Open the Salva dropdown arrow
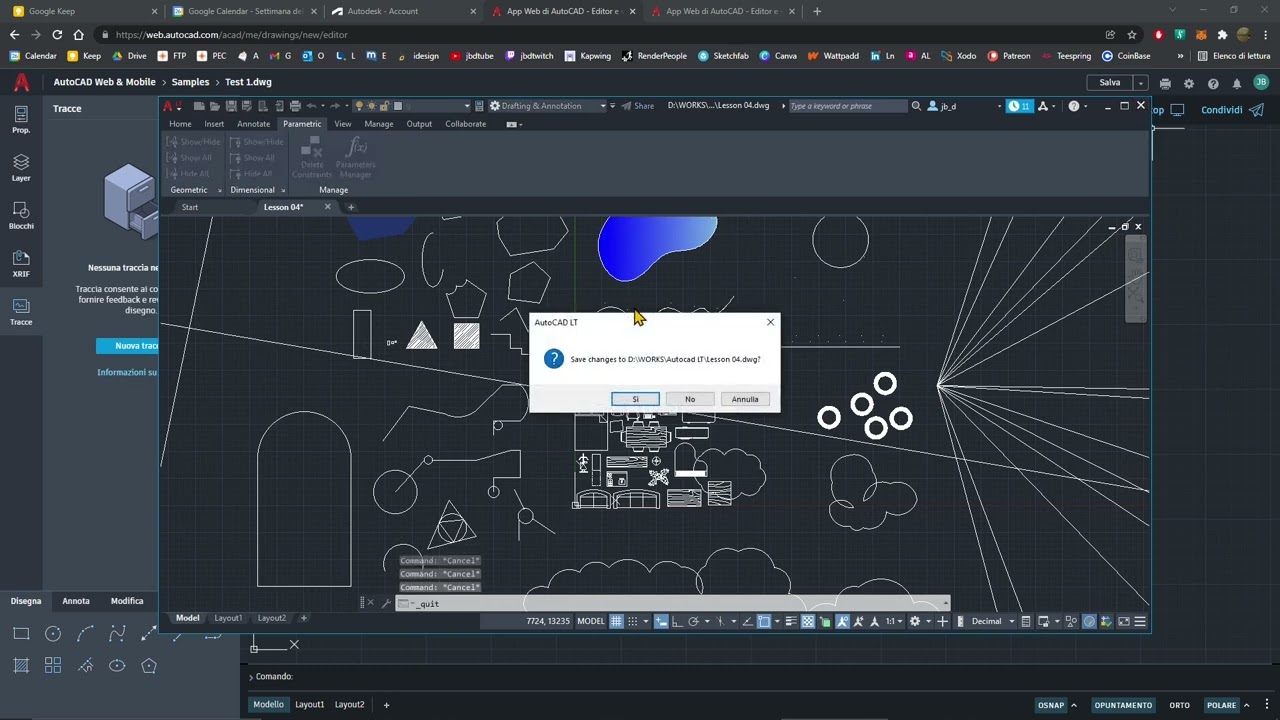Screen dimensions: 1280x720 coord(1140,83)
